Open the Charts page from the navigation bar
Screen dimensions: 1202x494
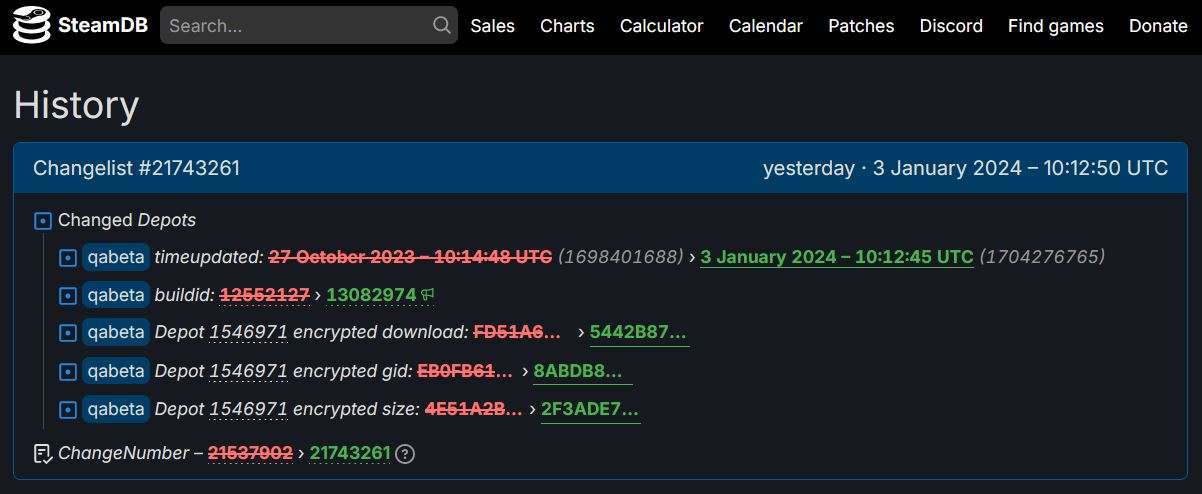[567, 26]
